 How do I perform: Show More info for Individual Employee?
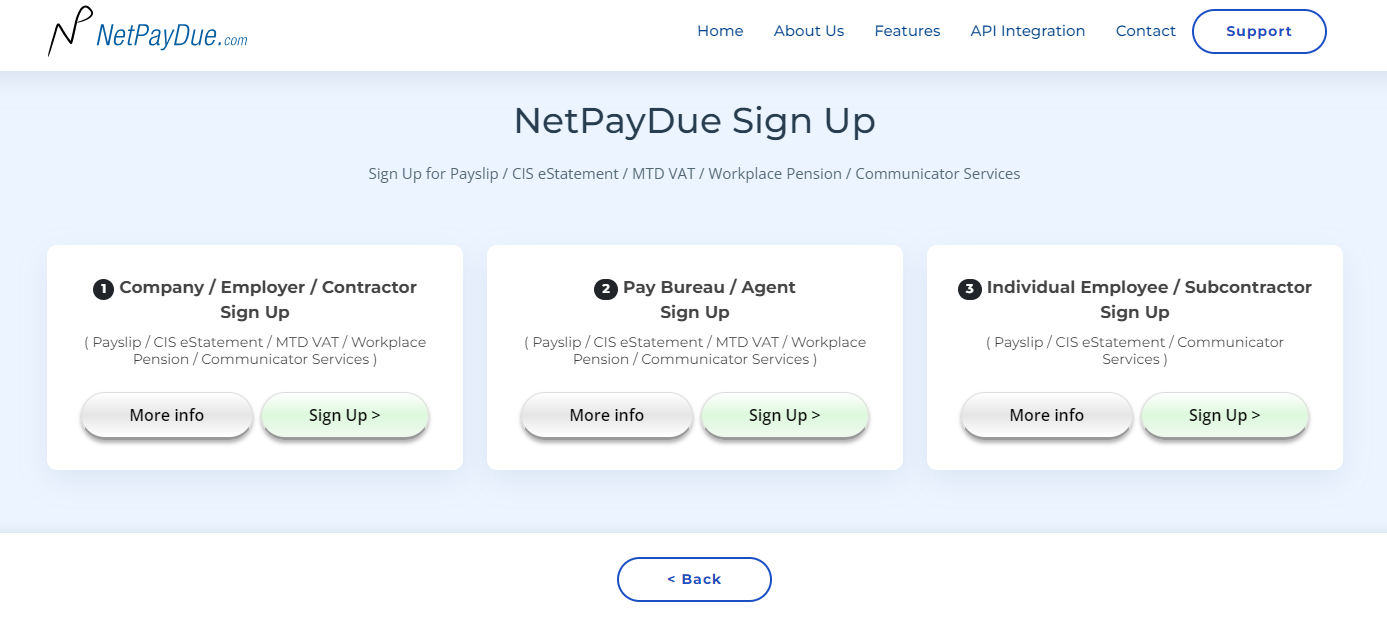coord(1047,415)
